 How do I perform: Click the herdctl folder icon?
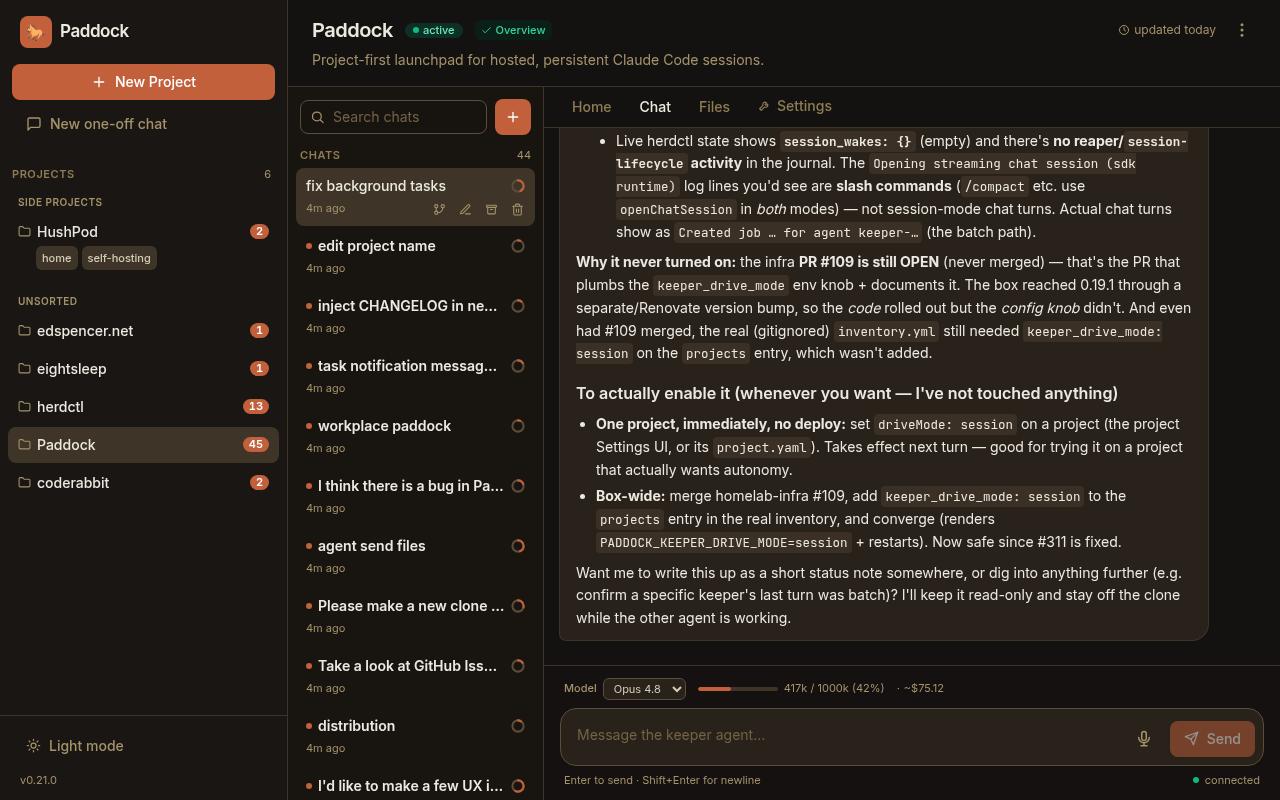(25, 407)
